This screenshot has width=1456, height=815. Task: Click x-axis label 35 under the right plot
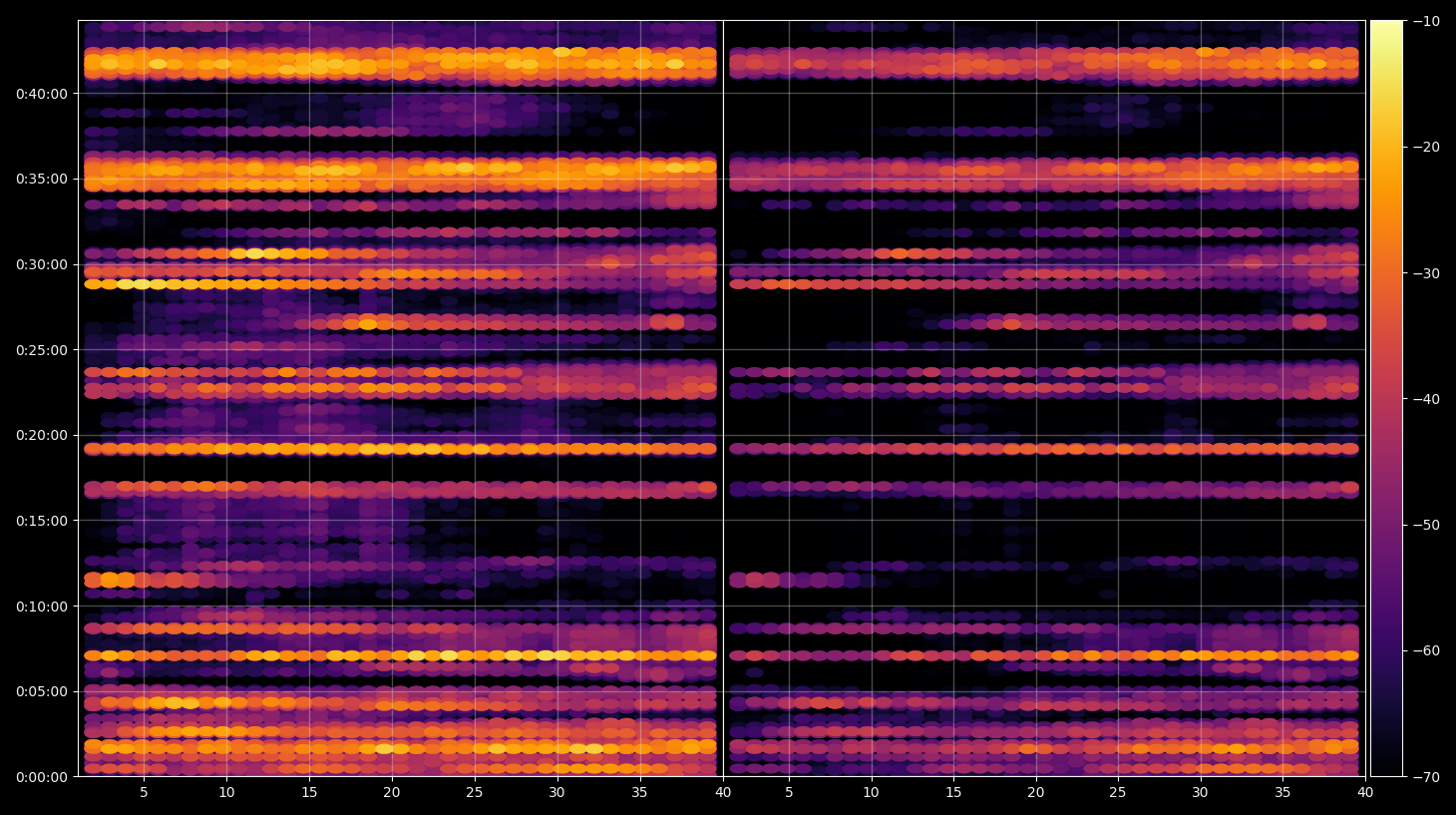(x=1282, y=793)
